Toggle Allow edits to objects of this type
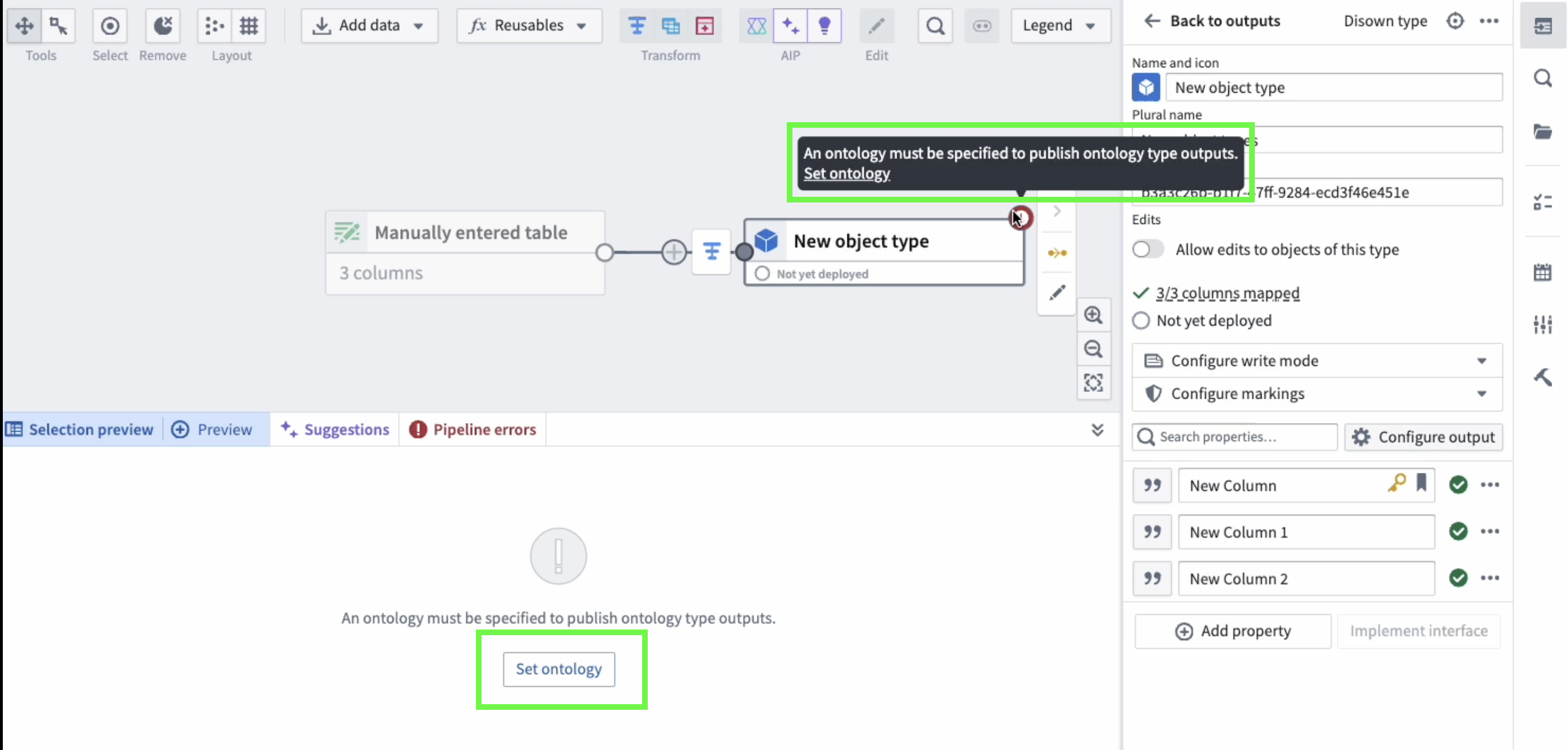 (x=1147, y=249)
